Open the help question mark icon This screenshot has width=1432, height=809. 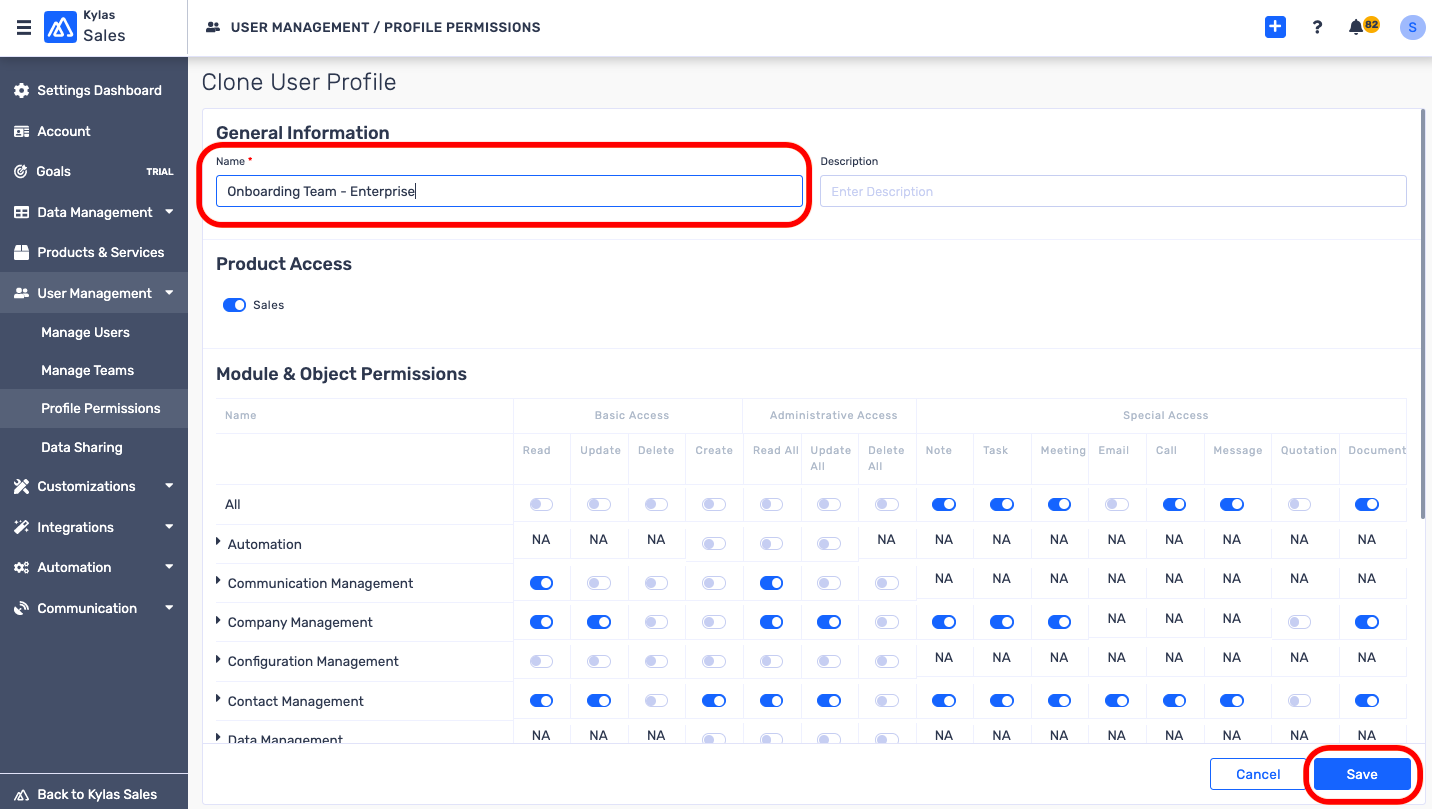(x=1318, y=27)
